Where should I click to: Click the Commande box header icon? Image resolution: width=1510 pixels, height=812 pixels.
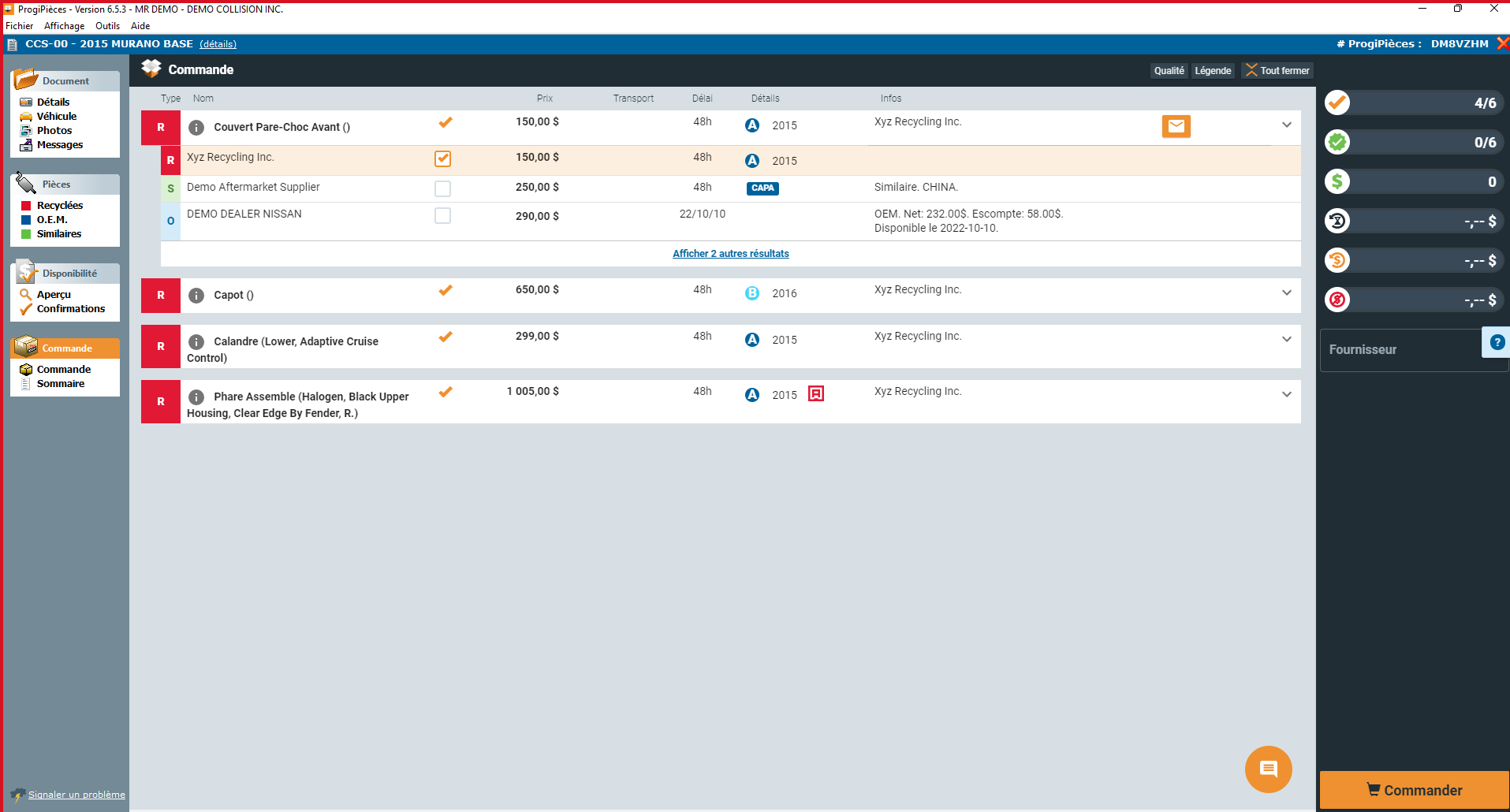(x=151, y=69)
